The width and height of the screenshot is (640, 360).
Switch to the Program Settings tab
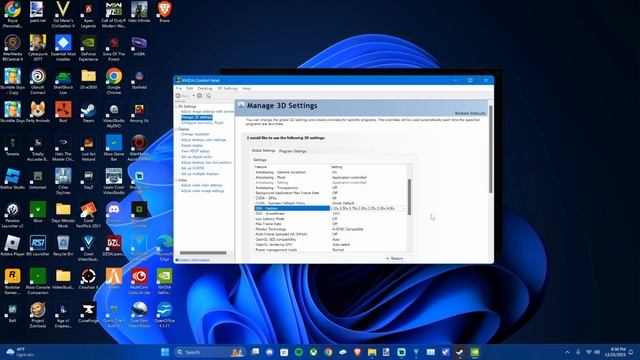(x=293, y=151)
